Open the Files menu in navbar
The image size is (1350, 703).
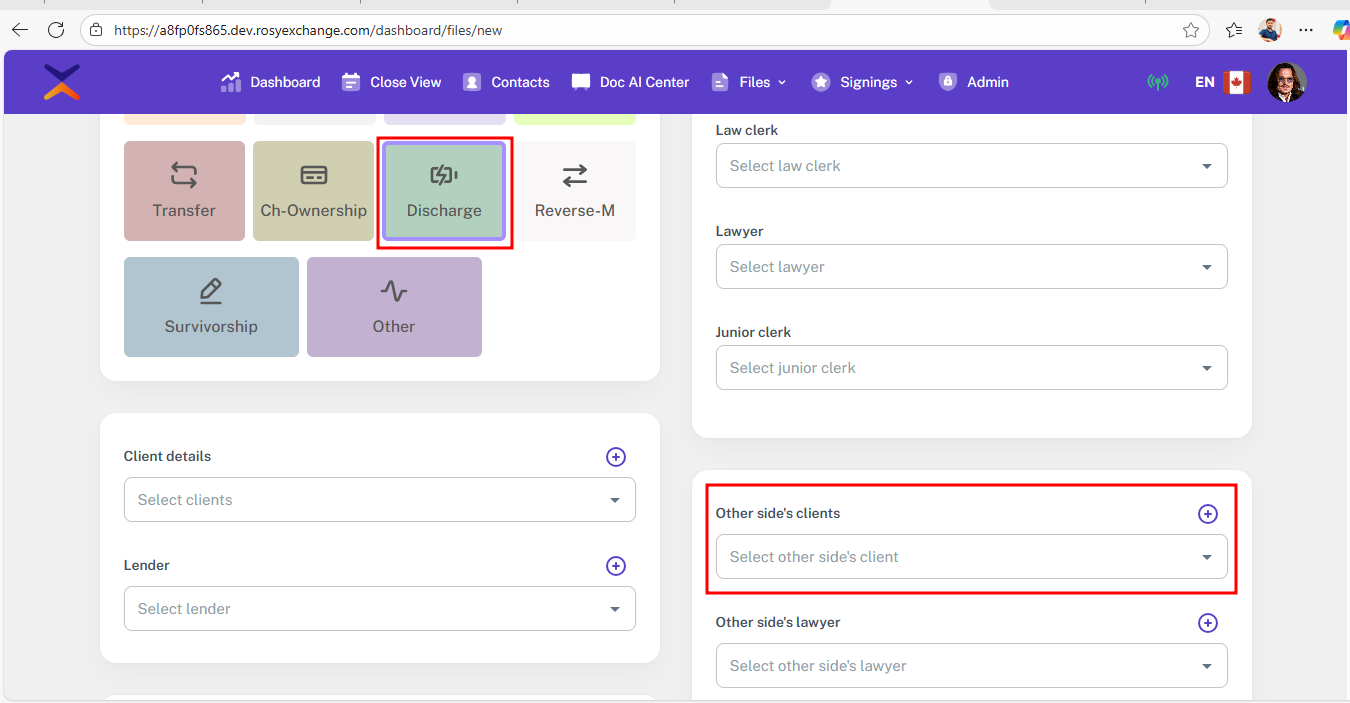pos(749,82)
